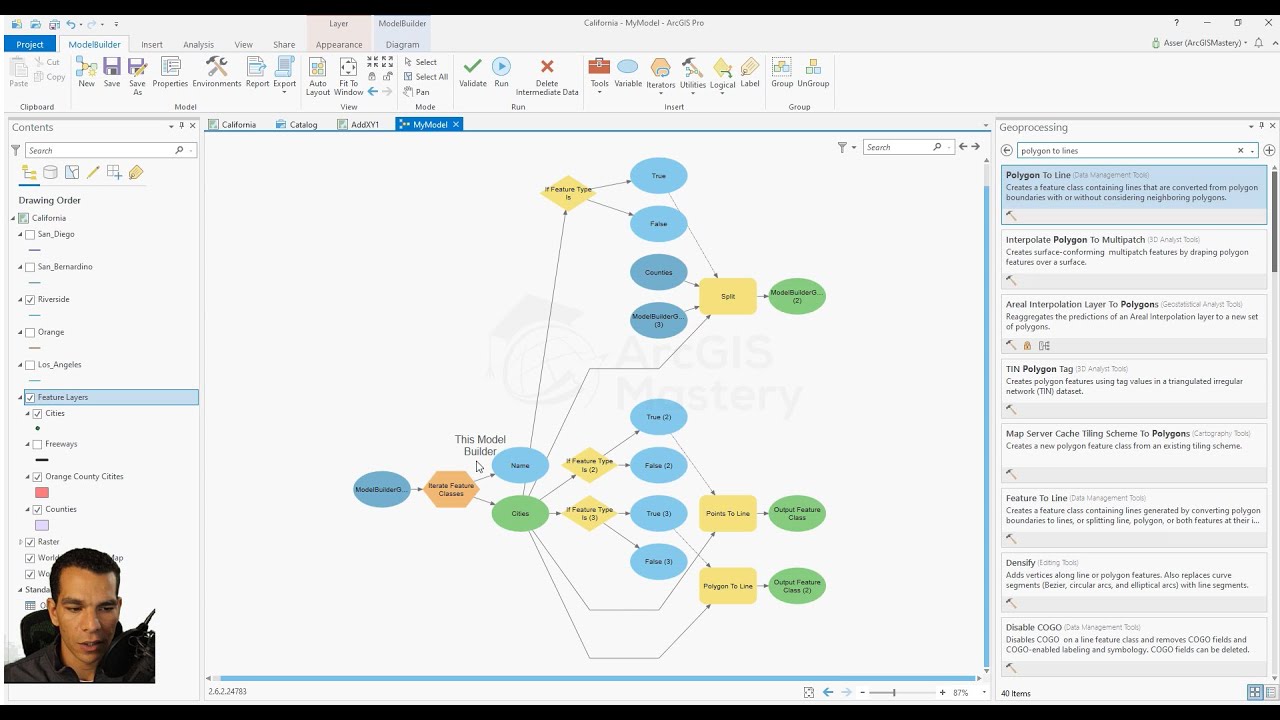Switch to the Catalog view tab
Image resolution: width=1280 pixels, height=720 pixels.
[x=297, y=124]
